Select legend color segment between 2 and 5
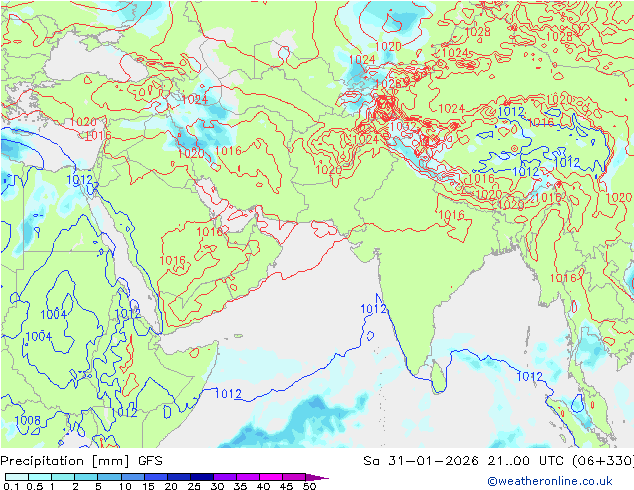Image resolution: width=634 pixels, height=490 pixels. tap(87, 477)
